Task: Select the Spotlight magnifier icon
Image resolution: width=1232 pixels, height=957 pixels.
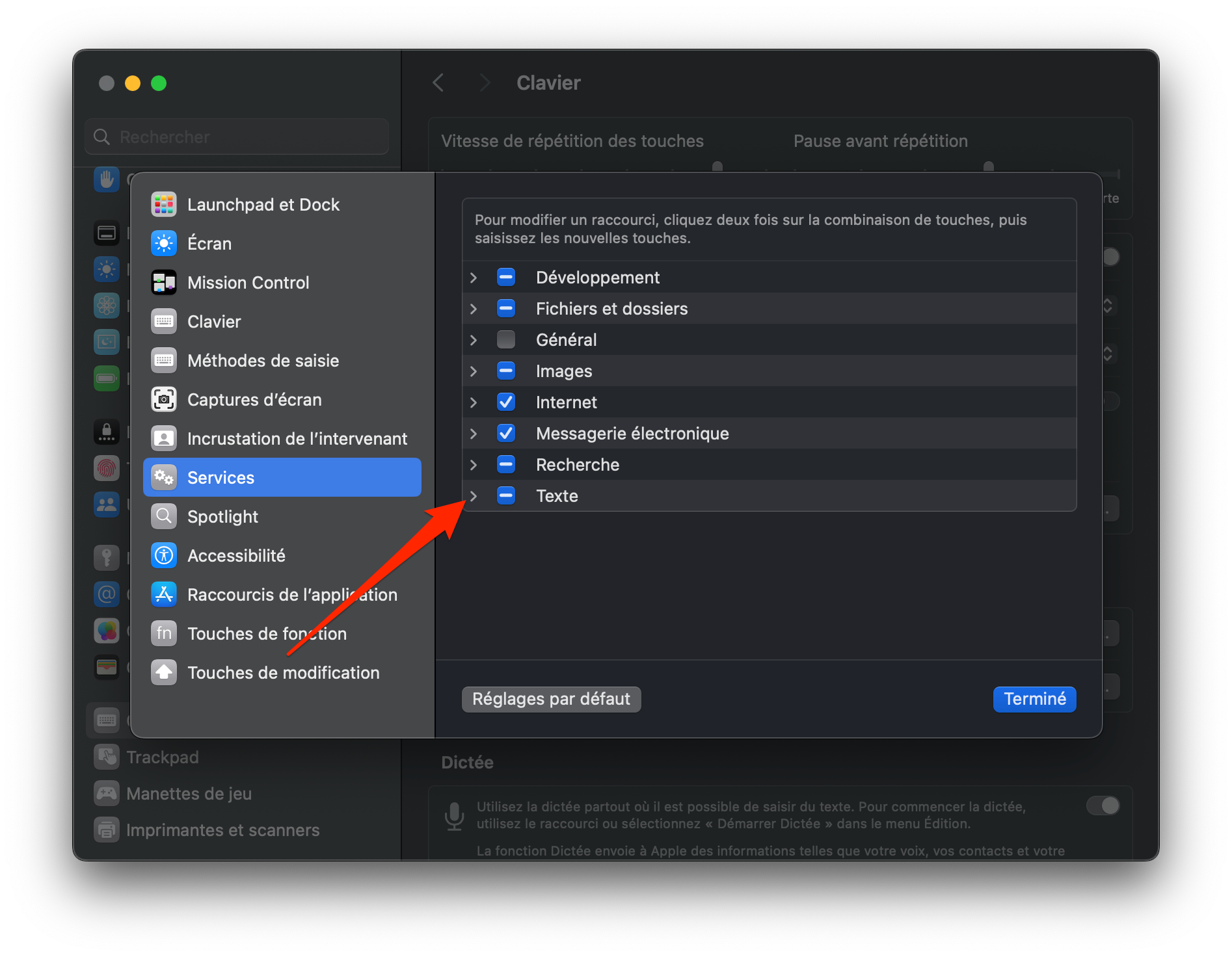Action: 164,516
